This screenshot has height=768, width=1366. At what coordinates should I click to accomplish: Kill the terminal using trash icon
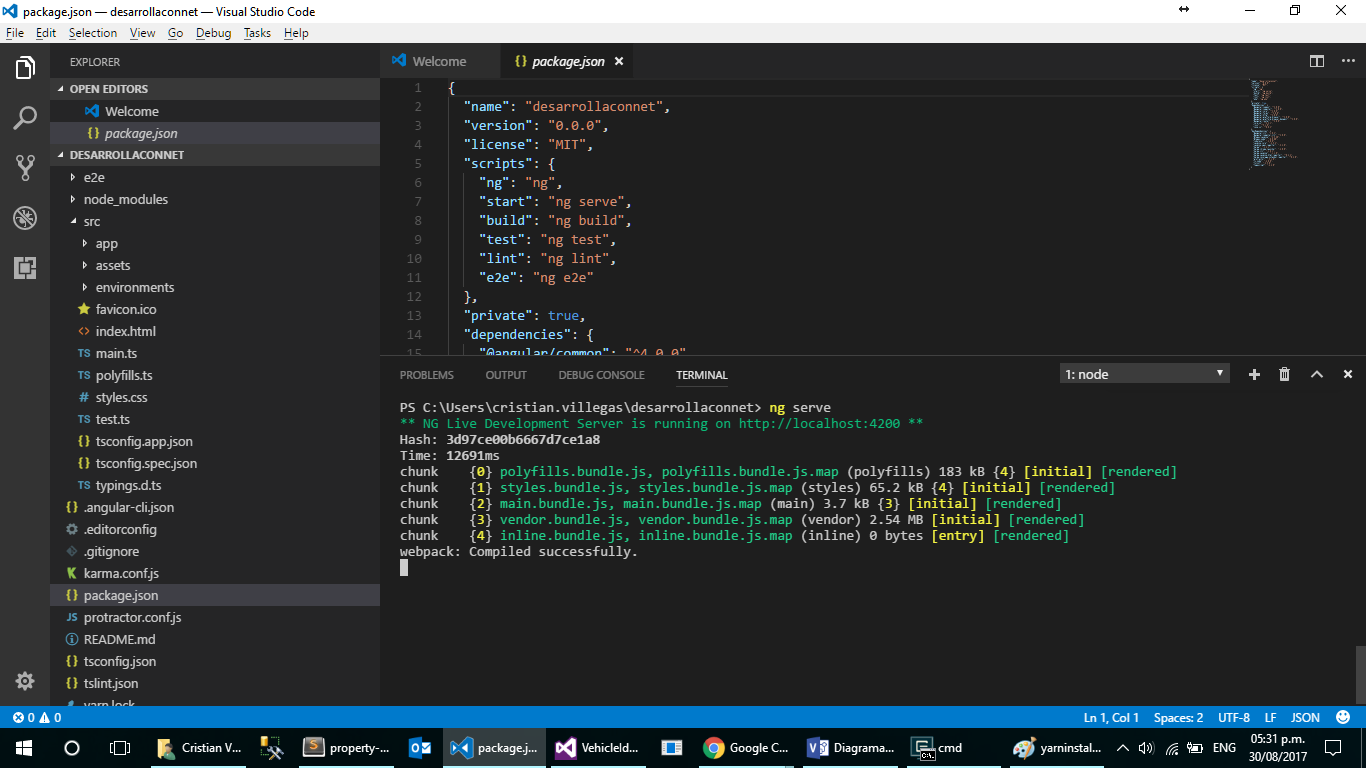[x=1285, y=374]
